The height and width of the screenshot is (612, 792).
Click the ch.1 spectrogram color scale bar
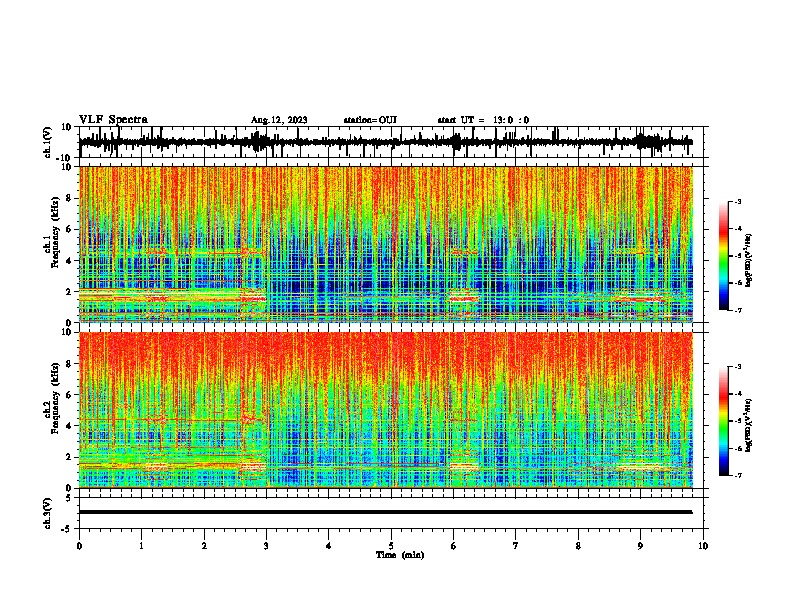[723, 256]
